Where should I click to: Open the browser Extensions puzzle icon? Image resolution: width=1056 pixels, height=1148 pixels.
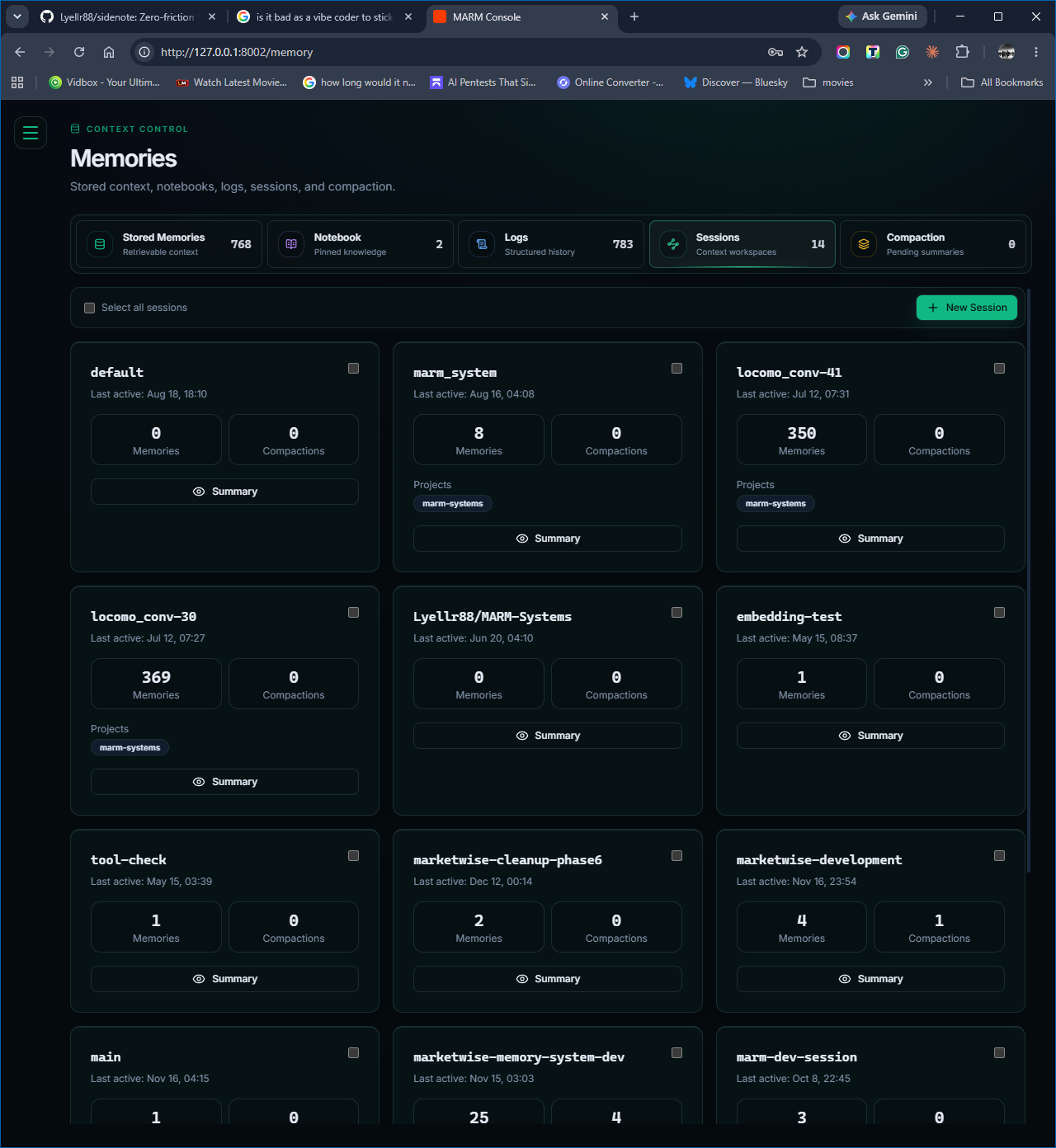click(x=962, y=52)
